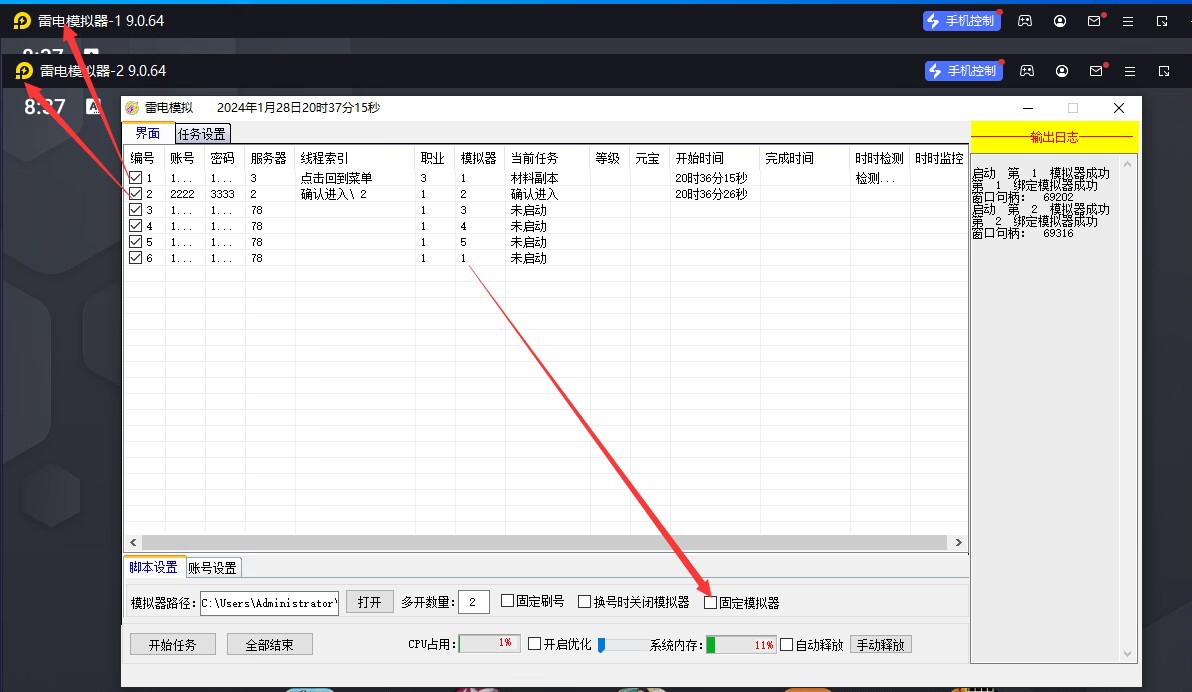This screenshot has width=1192, height=692.
Task: Open gamepad icon in 雷电模拟器-1 title bar
Action: (1025, 21)
